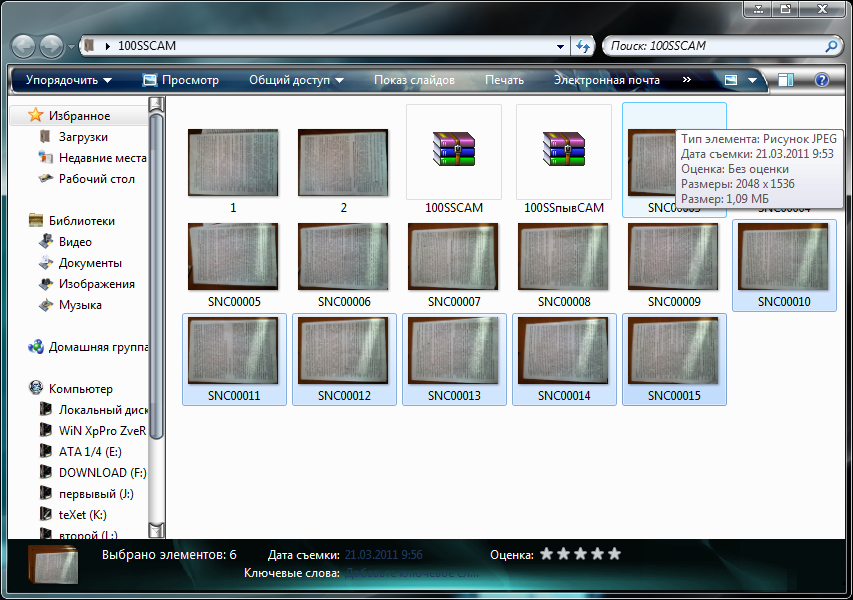The height and width of the screenshot is (600, 853).
Task: Click the refresh button beside the address bar
Action: [583, 47]
